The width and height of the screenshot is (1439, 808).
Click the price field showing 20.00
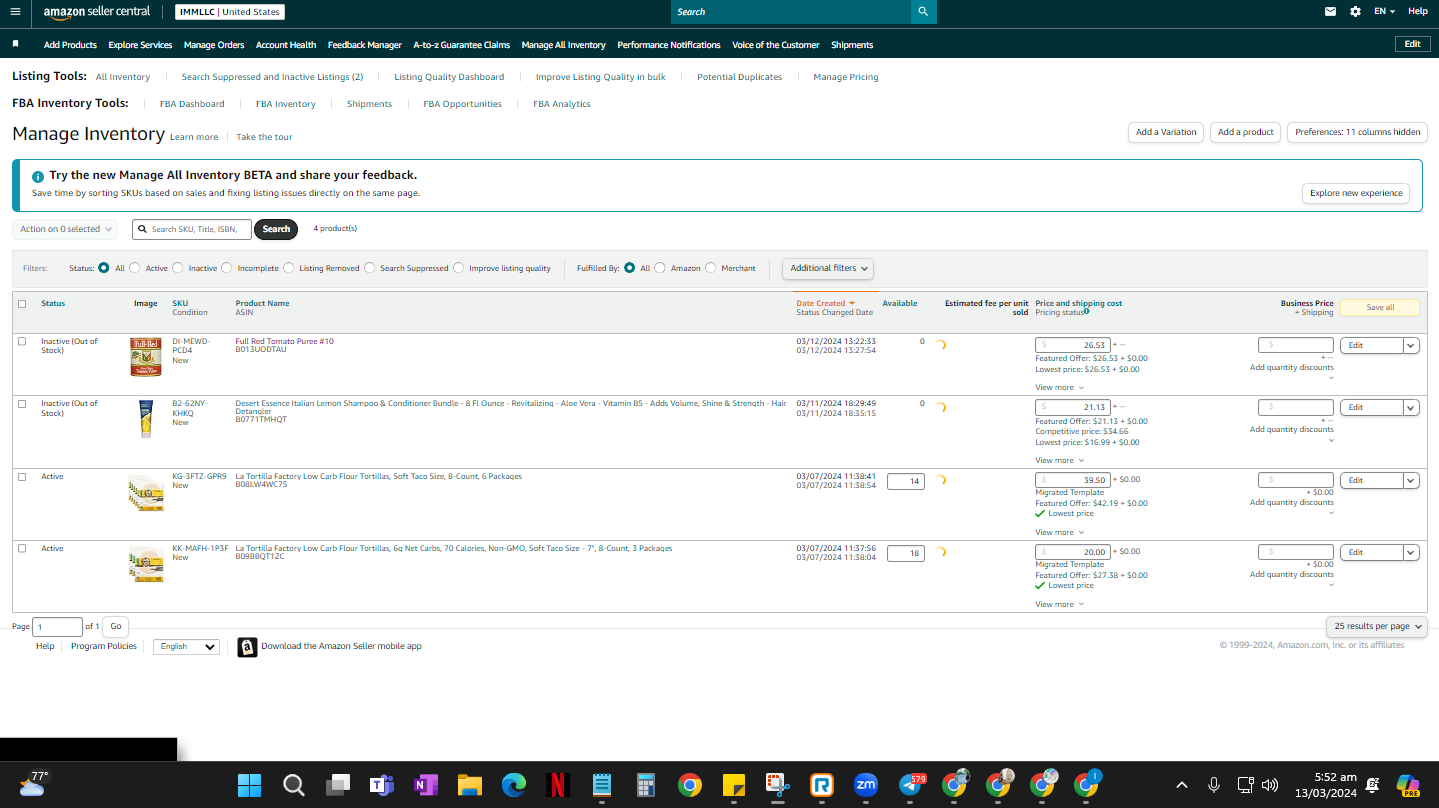tap(1073, 552)
